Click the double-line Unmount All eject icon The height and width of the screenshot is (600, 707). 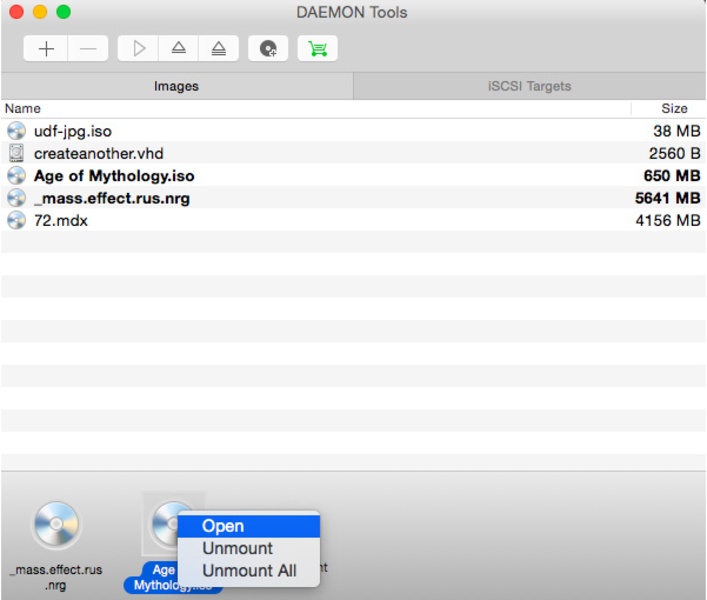tap(219, 48)
